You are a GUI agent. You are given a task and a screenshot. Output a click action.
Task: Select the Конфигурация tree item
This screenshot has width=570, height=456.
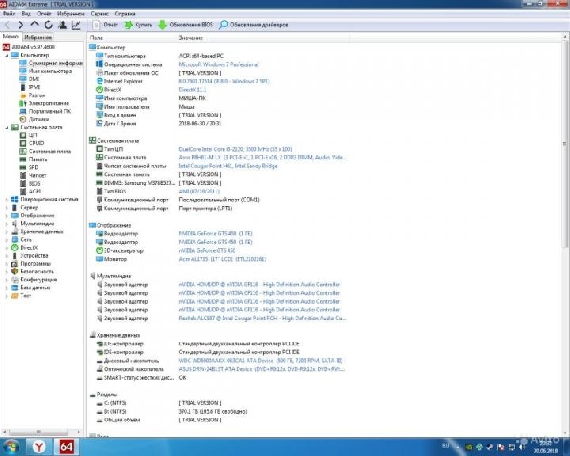pyautogui.click(x=34, y=280)
